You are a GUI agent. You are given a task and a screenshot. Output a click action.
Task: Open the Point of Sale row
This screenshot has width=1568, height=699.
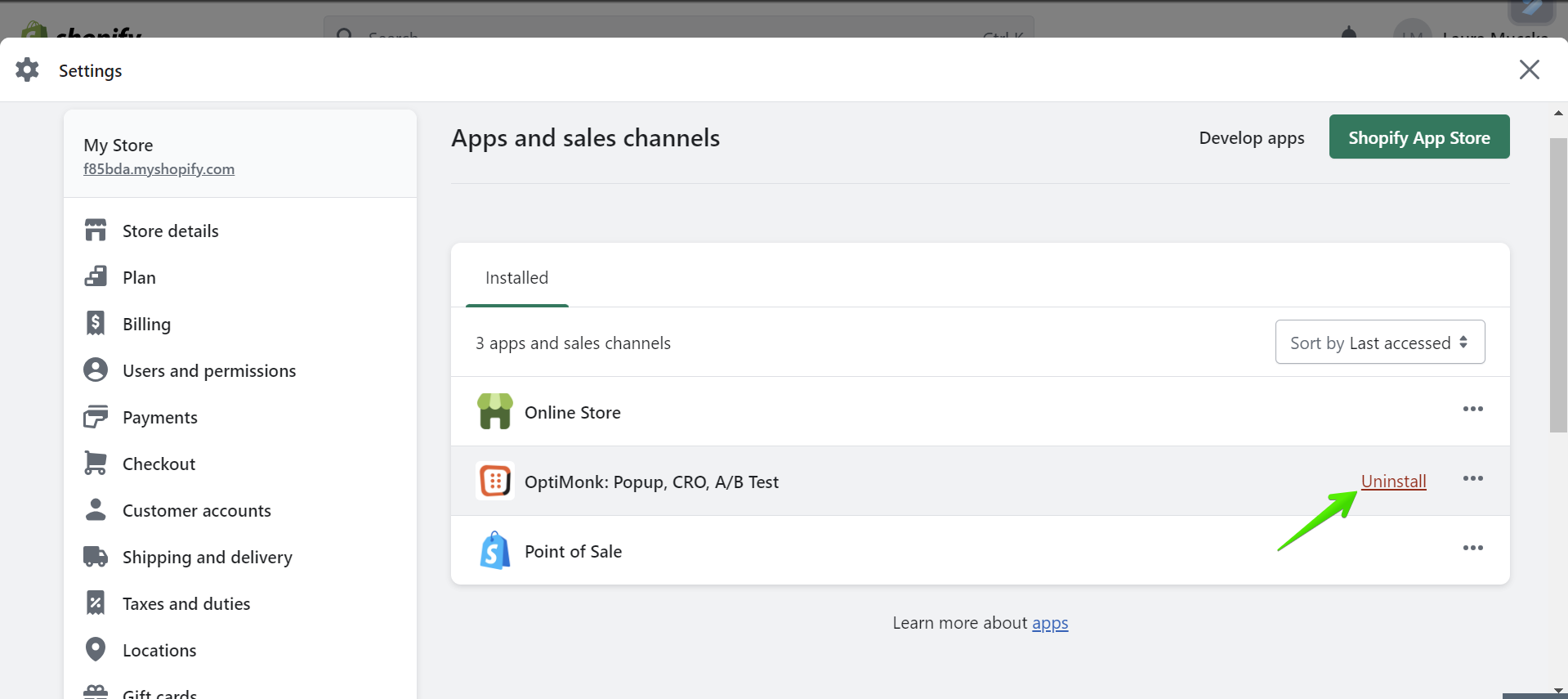(980, 550)
